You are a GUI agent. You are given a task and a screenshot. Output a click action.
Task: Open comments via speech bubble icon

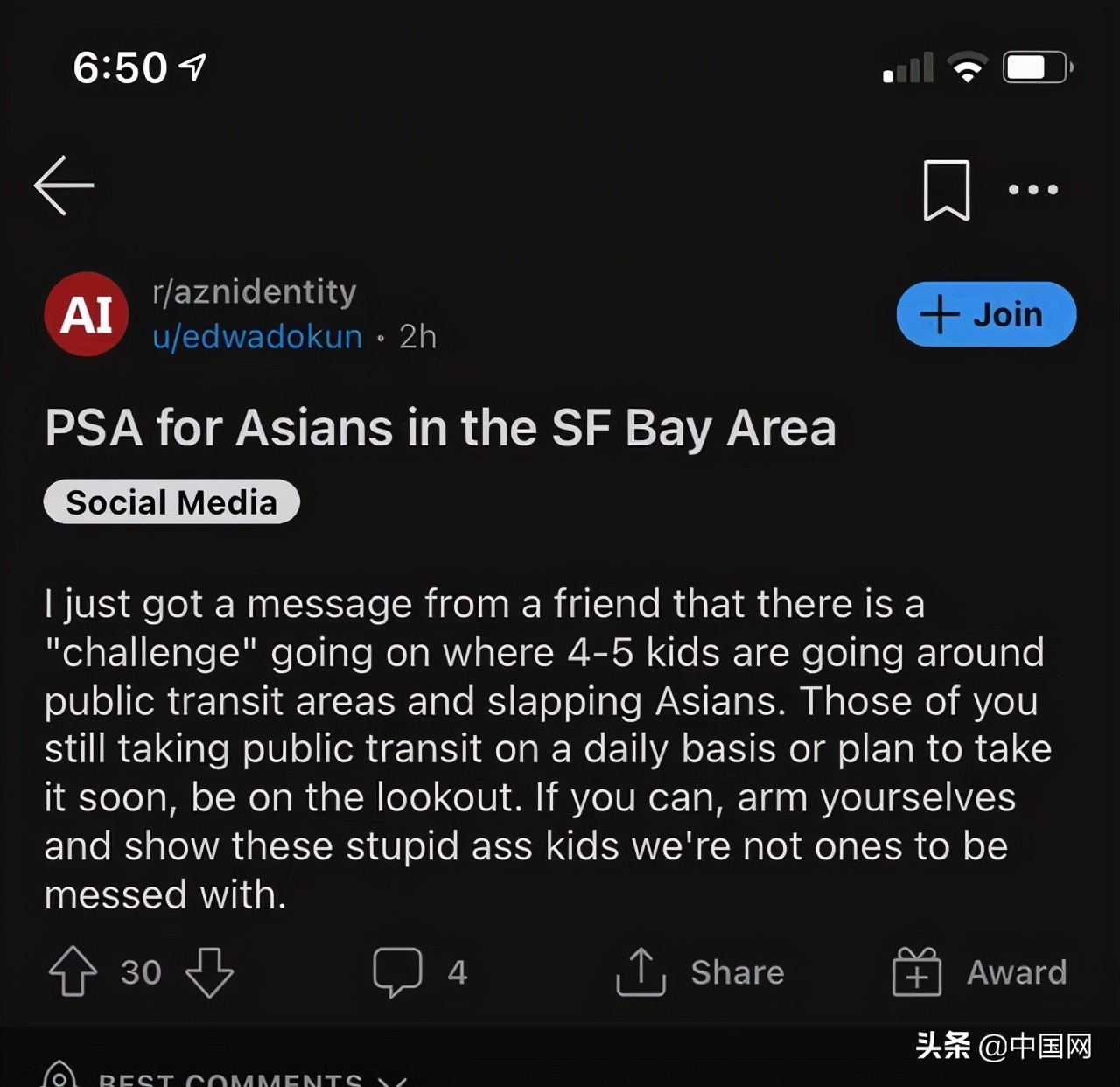pos(397,972)
